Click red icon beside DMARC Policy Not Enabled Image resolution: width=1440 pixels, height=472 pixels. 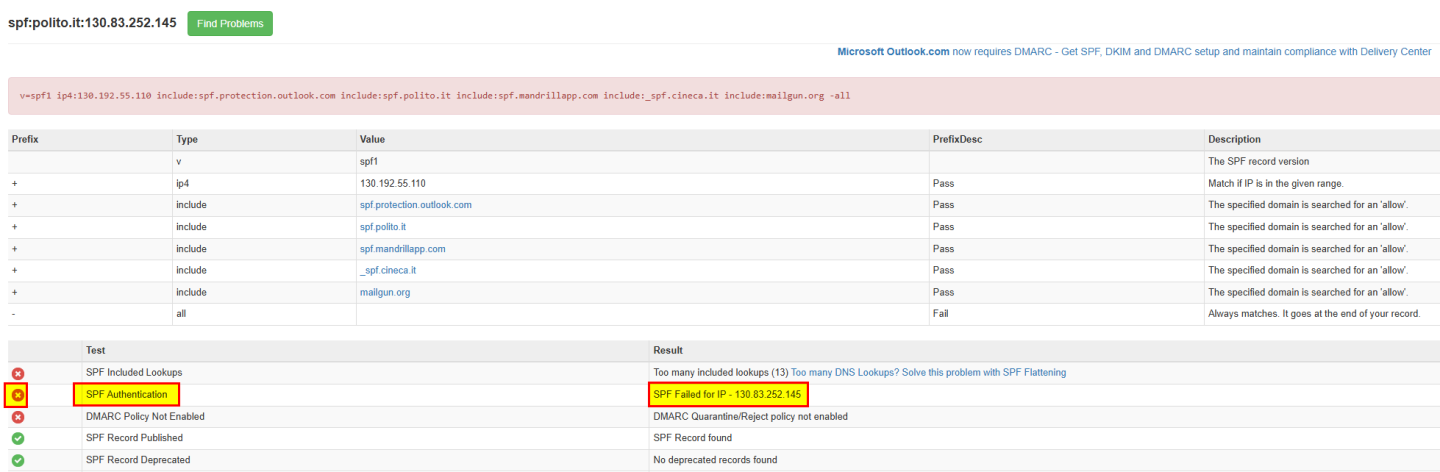point(17,417)
